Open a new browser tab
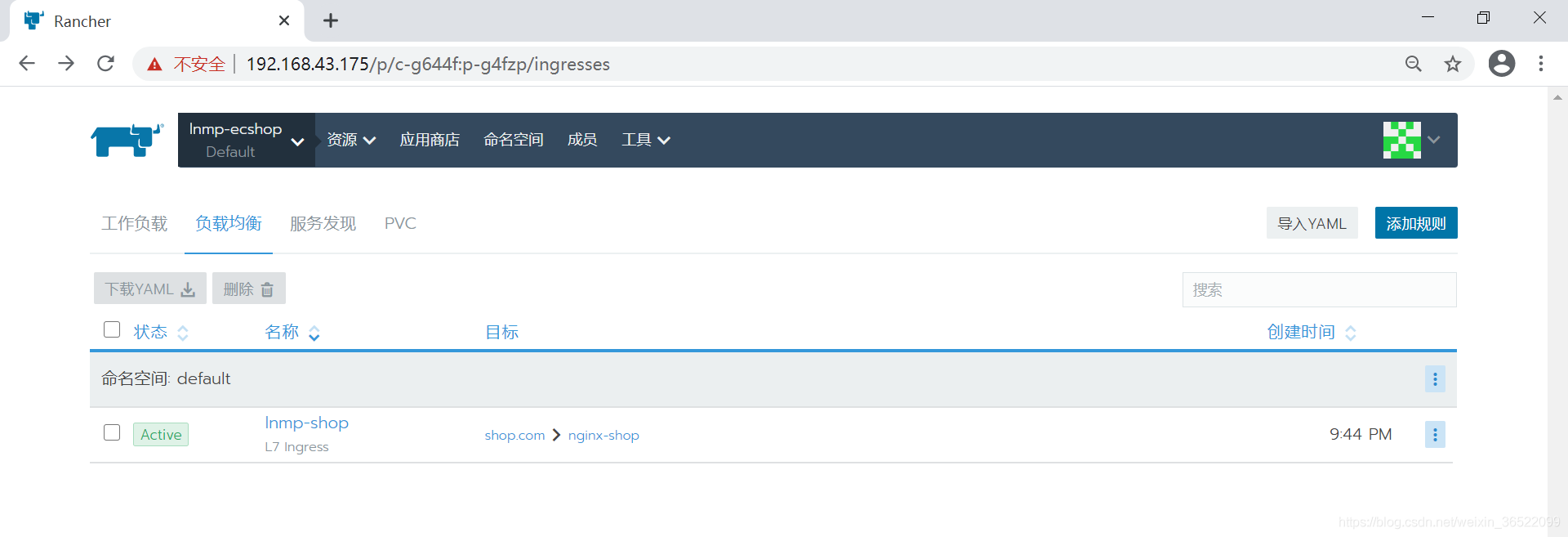Viewport: 1568px width, 537px height. pyautogui.click(x=330, y=20)
